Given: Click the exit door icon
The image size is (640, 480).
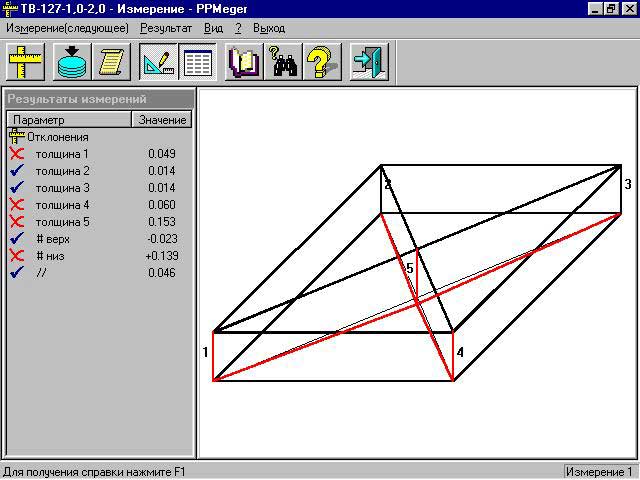Looking at the screenshot, I should click(369, 62).
